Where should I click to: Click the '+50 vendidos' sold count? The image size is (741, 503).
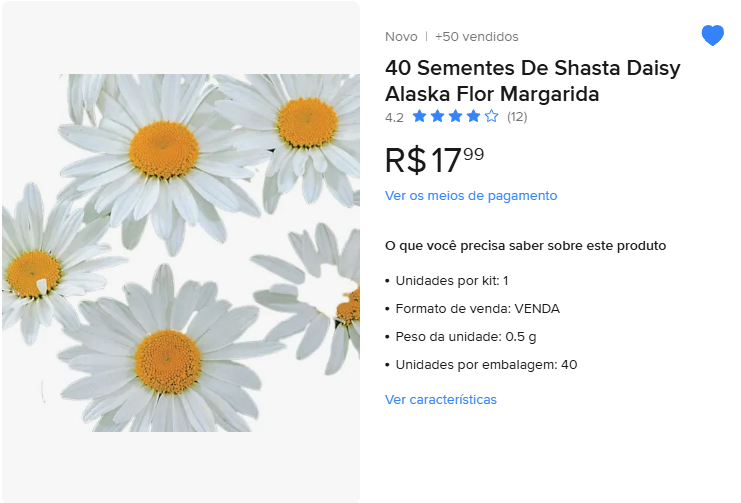coord(476,37)
